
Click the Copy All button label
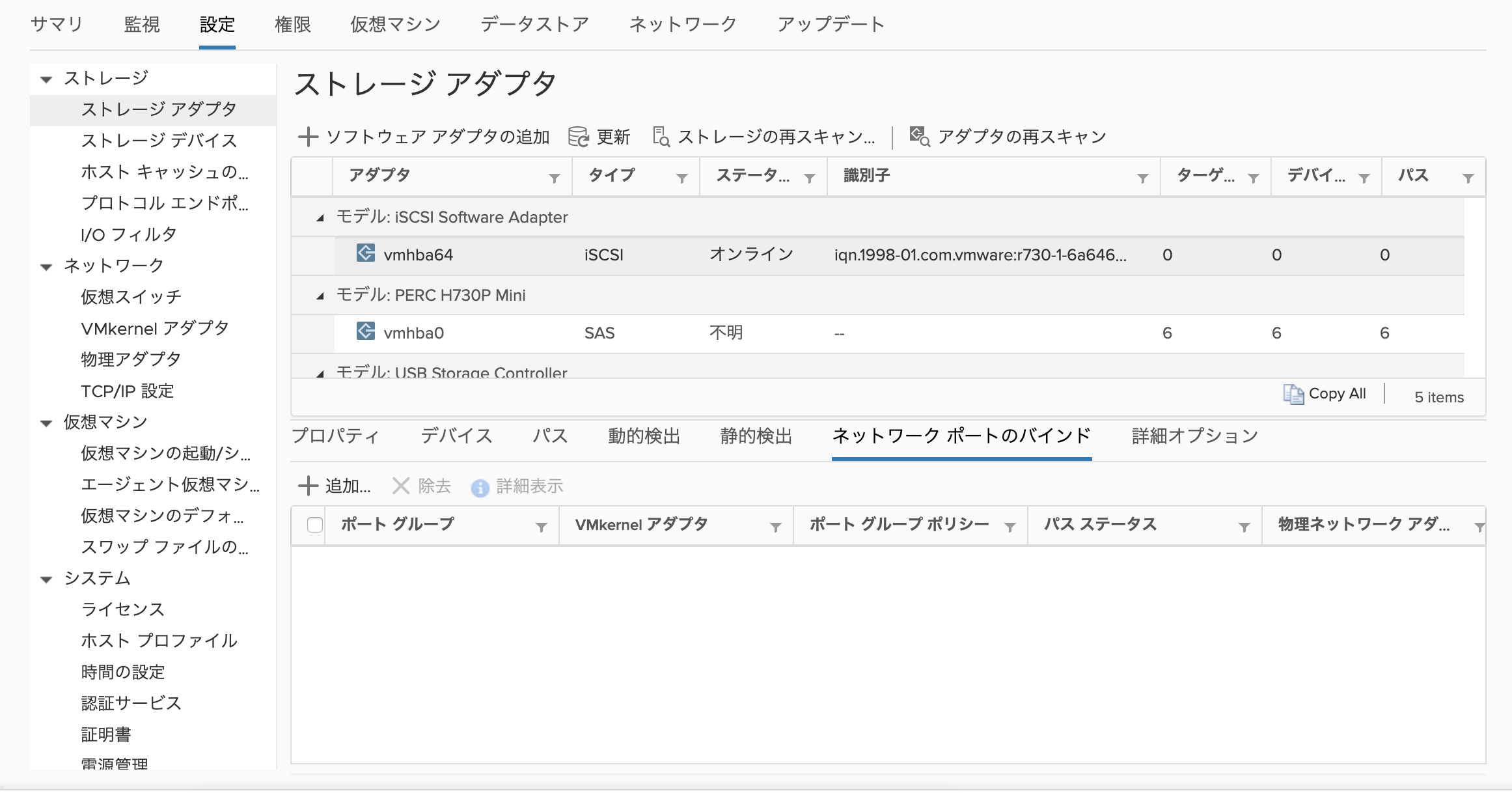coord(1337,393)
